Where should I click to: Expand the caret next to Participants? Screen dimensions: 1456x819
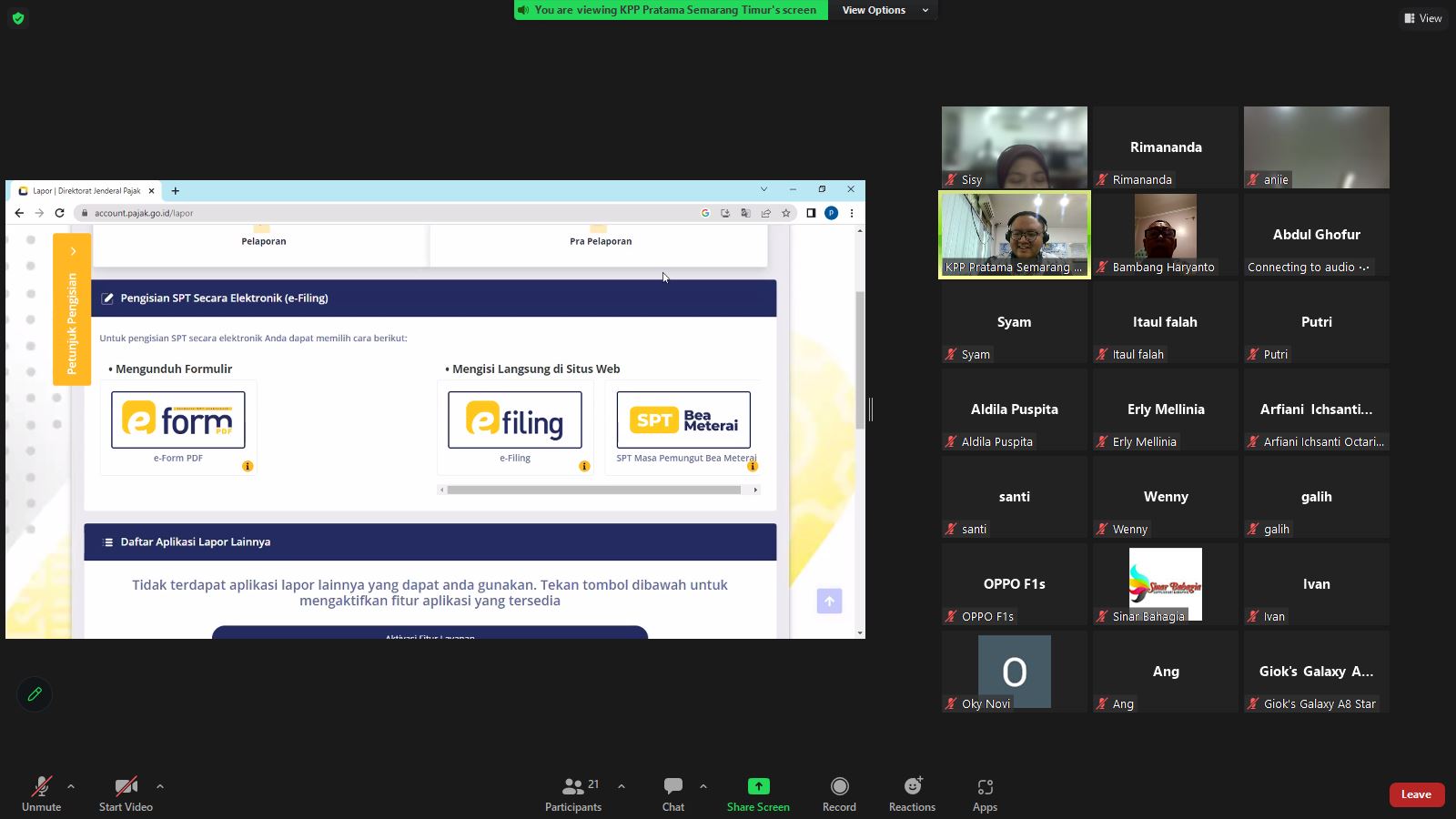622,786
